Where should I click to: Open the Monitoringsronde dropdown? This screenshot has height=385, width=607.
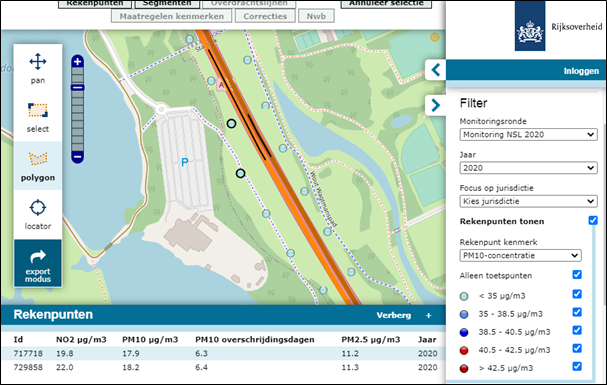(528, 135)
